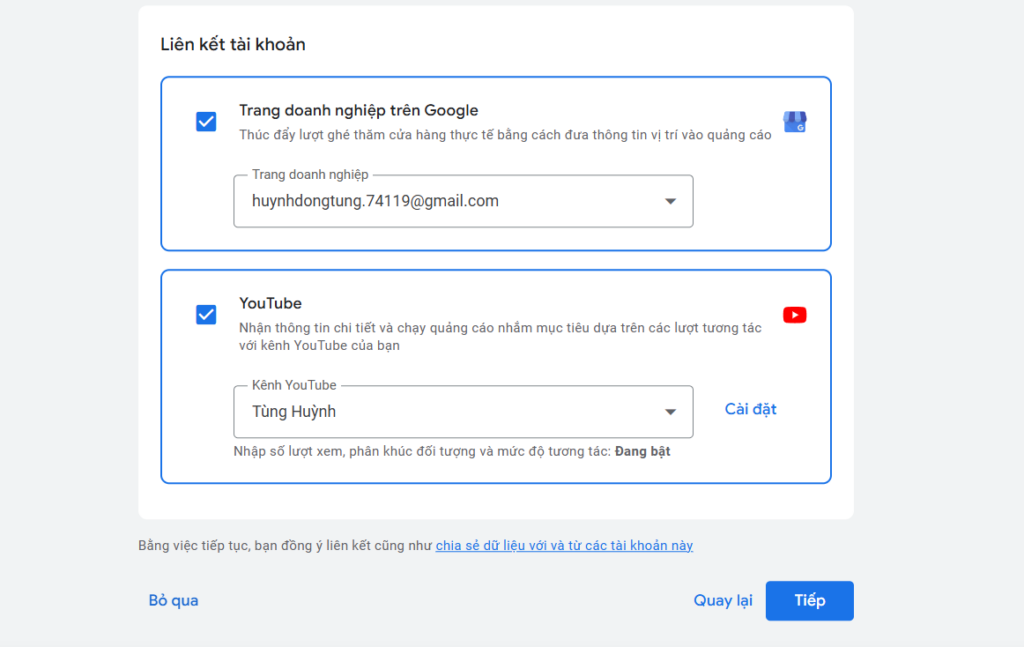
Task: Click the red YouTube logo icon
Action: (x=794, y=315)
